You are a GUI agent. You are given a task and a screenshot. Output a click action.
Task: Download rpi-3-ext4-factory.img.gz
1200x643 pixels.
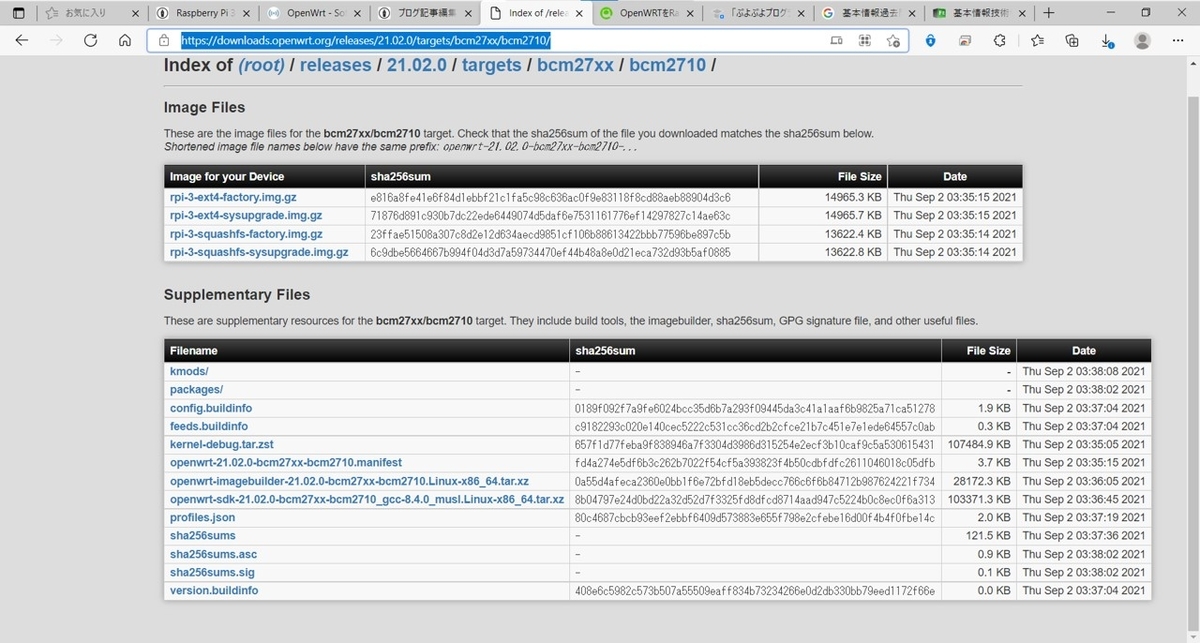[x=233, y=198]
